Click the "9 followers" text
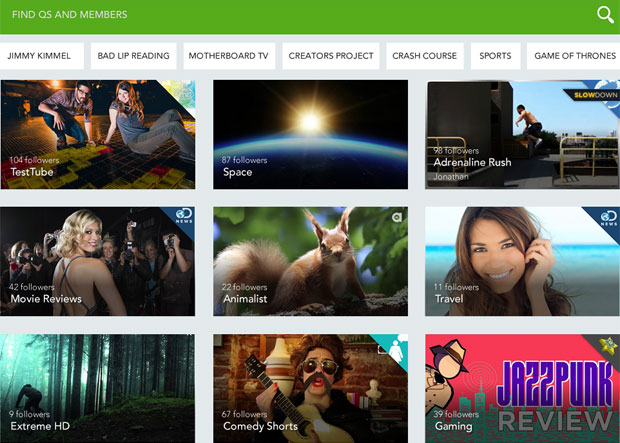This screenshot has width=620, height=443. coord(30,414)
